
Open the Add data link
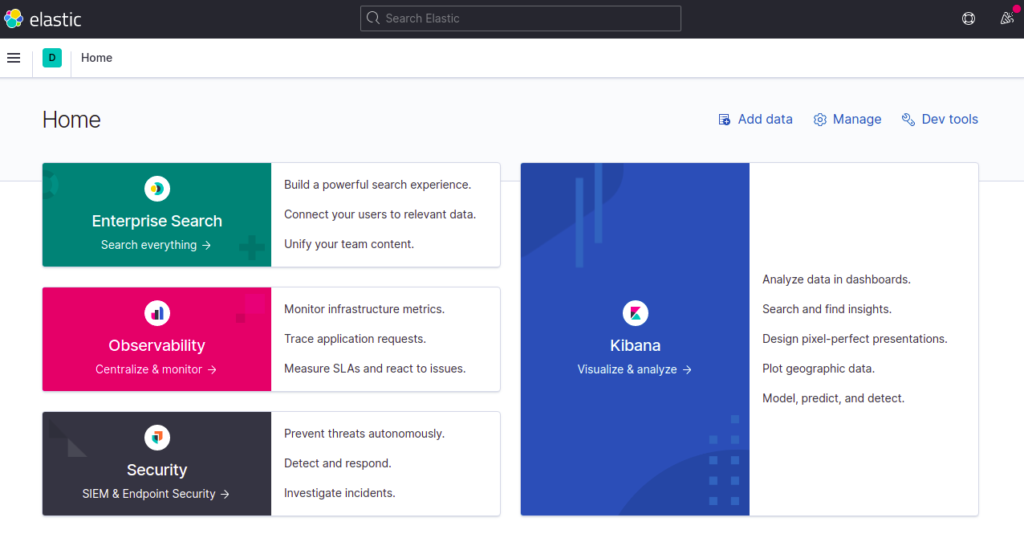coord(756,119)
